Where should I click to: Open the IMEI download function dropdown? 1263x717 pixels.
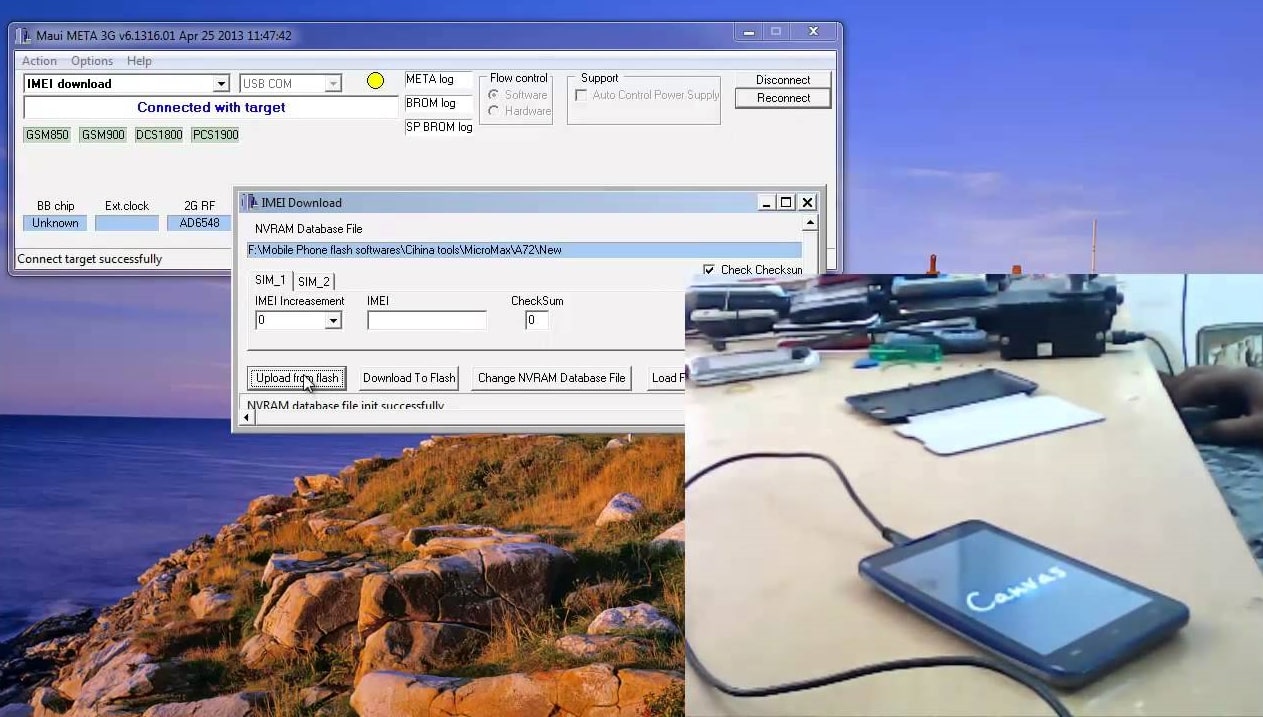tap(221, 84)
